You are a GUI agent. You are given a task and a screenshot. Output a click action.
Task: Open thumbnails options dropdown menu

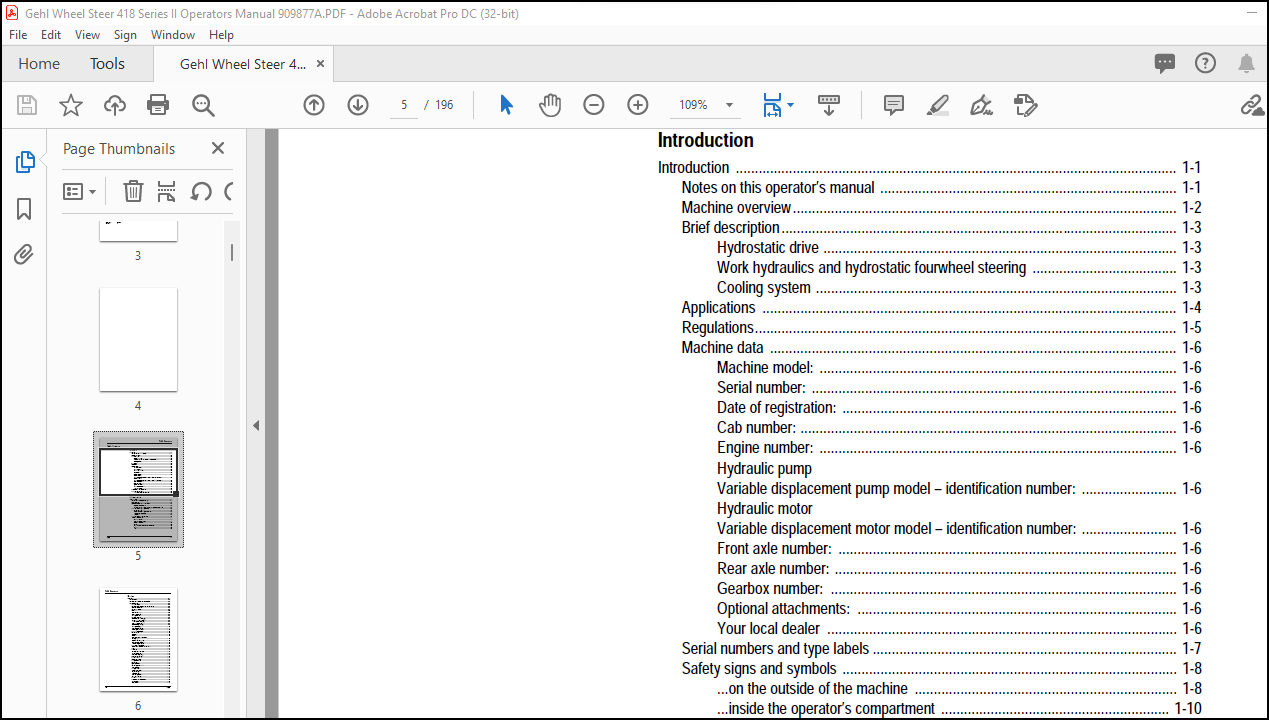pyautogui.click(x=80, y=191)
